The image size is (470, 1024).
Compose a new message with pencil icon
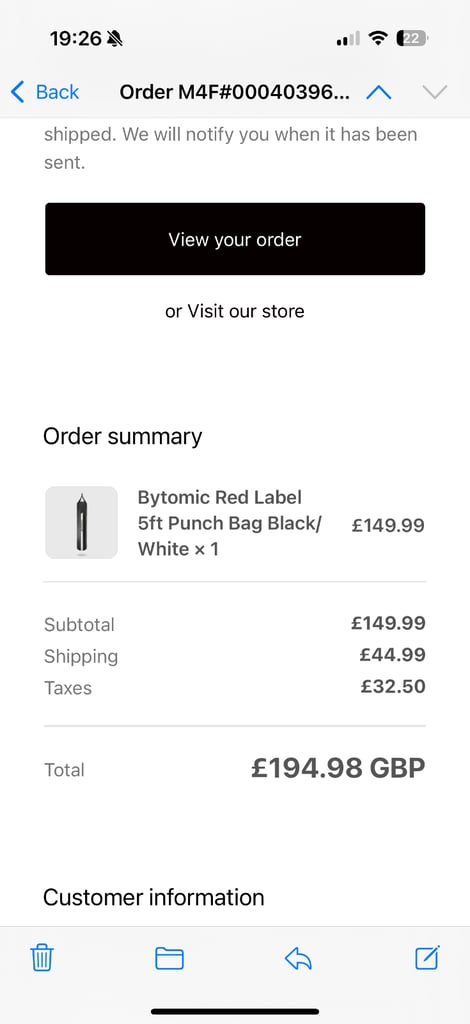click(428, 957)
